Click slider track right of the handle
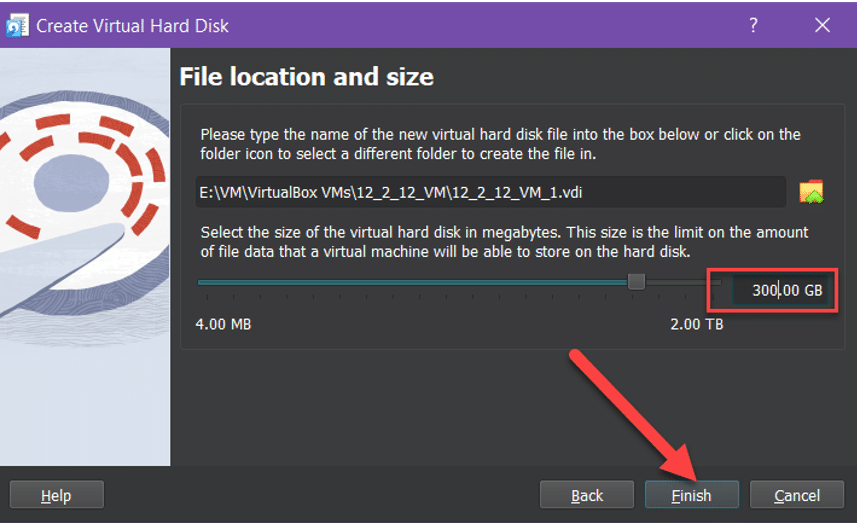 (x=680, y=283)
